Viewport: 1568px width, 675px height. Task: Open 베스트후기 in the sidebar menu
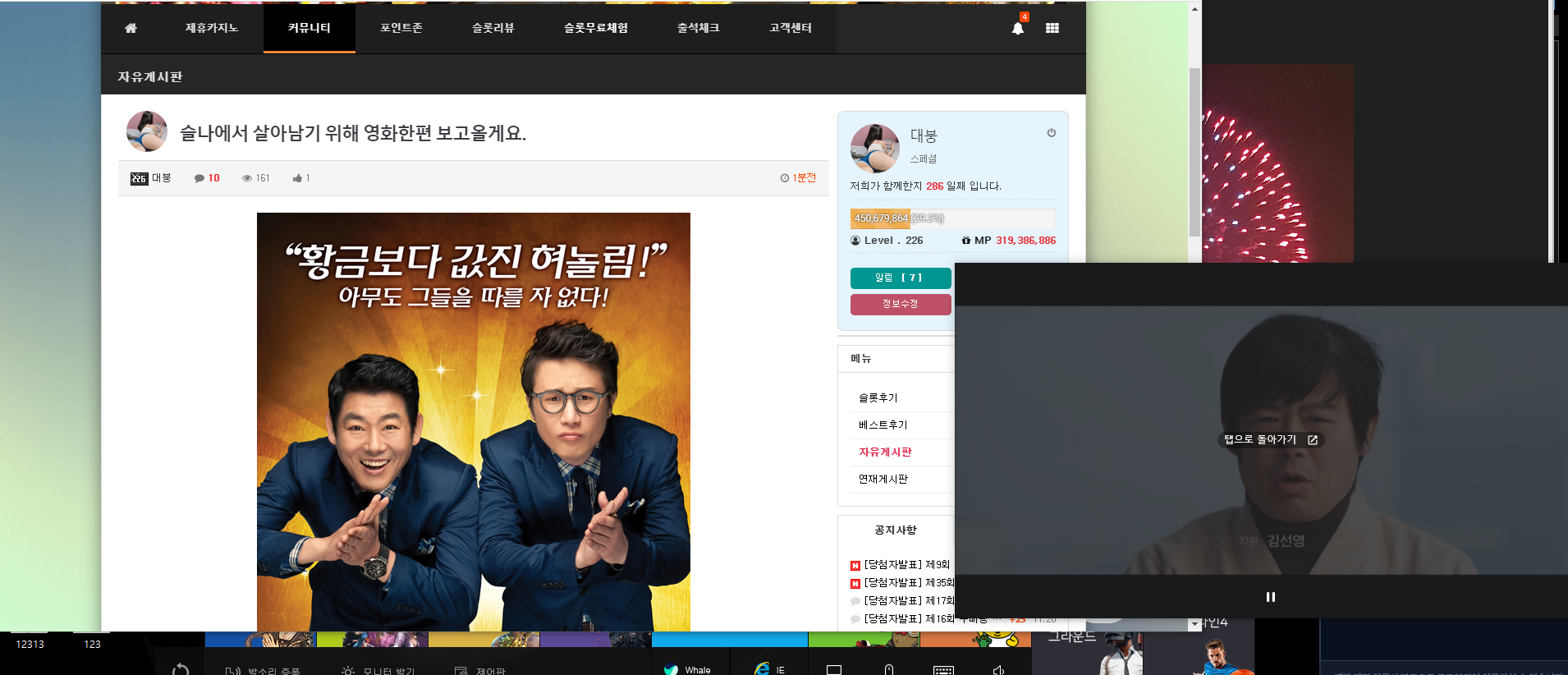(x=883, y=425)
